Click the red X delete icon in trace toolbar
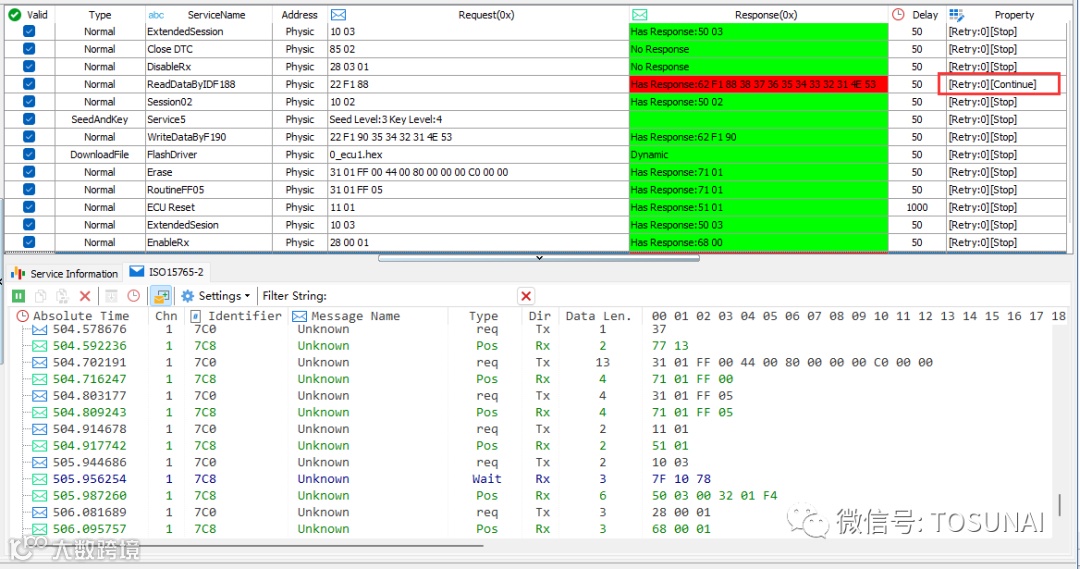1080x569 pixels. (x=85, y=296)
